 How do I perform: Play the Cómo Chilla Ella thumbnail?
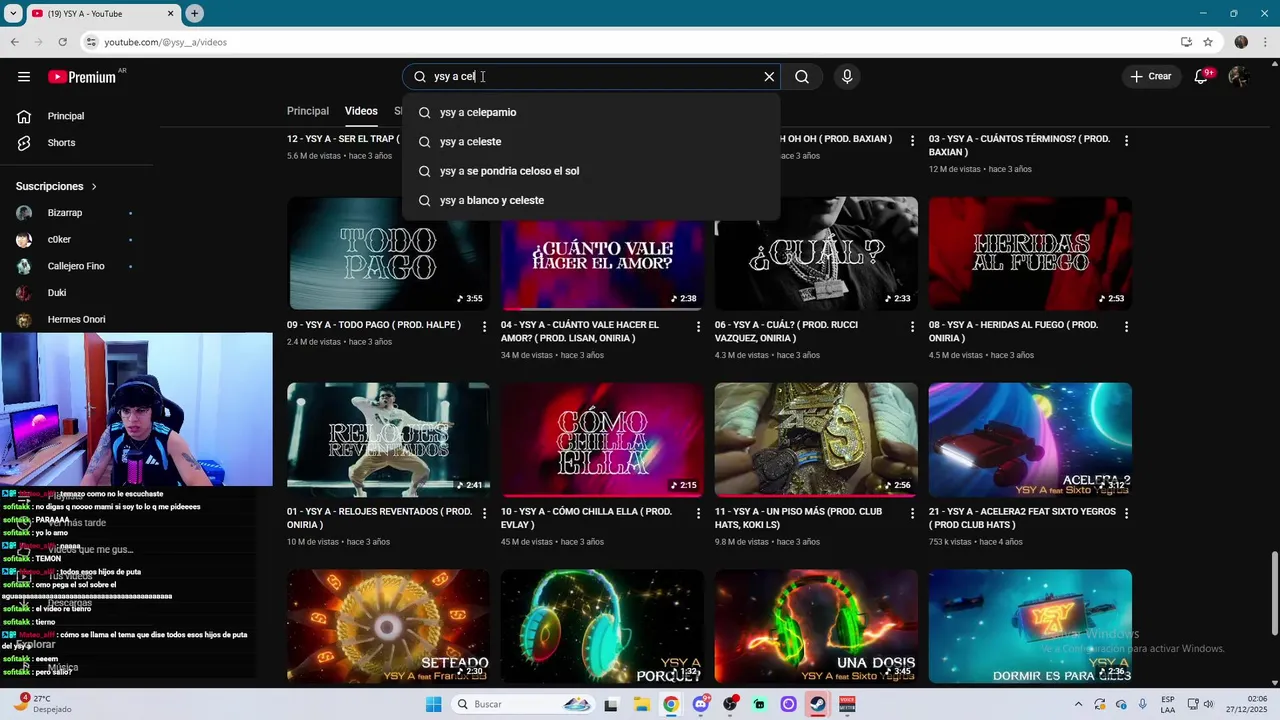click(x=602, y=439)
